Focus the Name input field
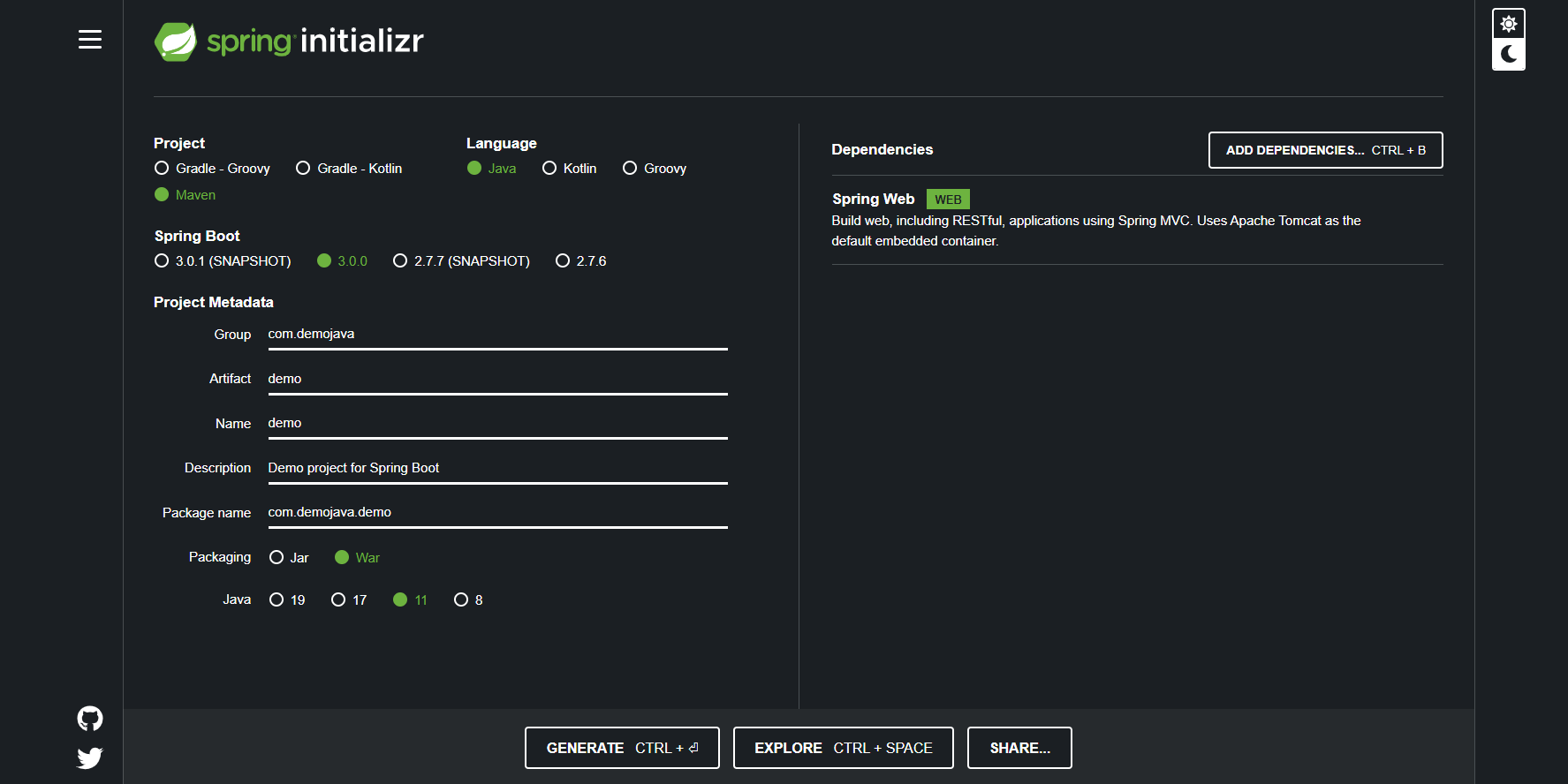Image resolution: width=1568 pixels, height=784 pixels. pos(497,424)
